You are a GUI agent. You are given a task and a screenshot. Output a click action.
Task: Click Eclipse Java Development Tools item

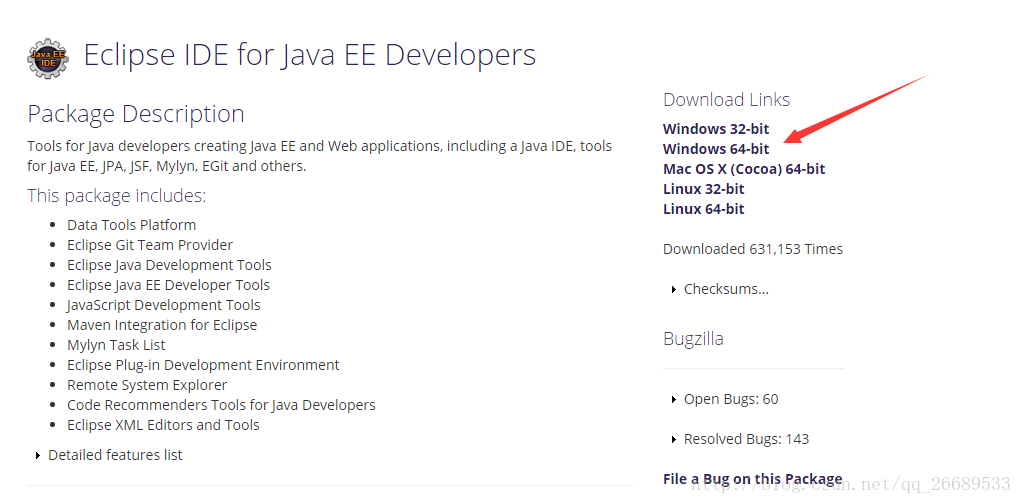pos(169,265)
